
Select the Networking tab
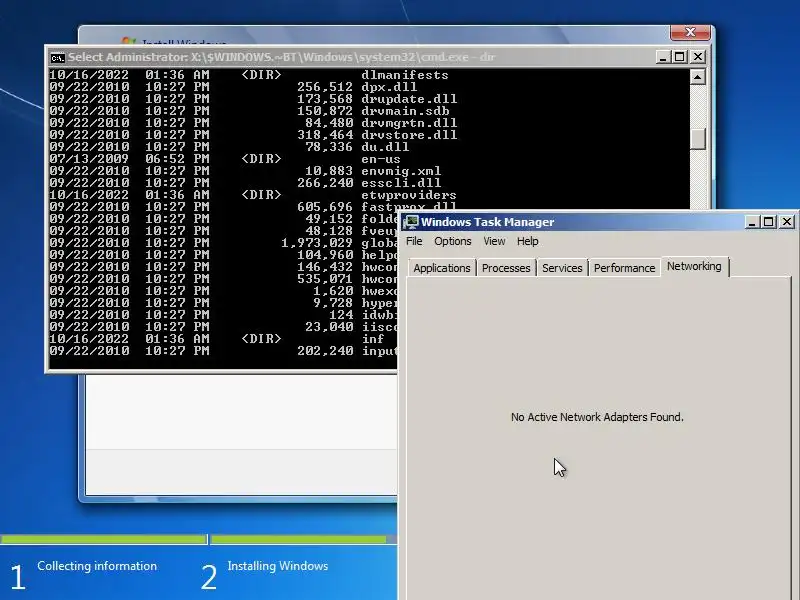[694, 266]
